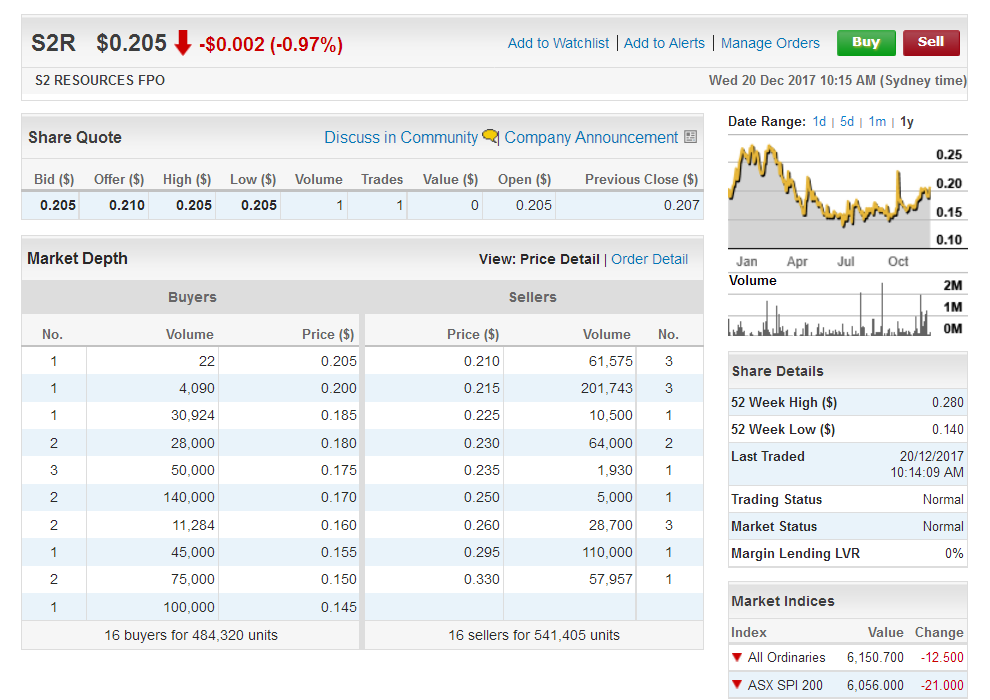Click seller volume 64,000 at price 0.230
The height and width of the screenshot is (700, 990).
[611, 443]
